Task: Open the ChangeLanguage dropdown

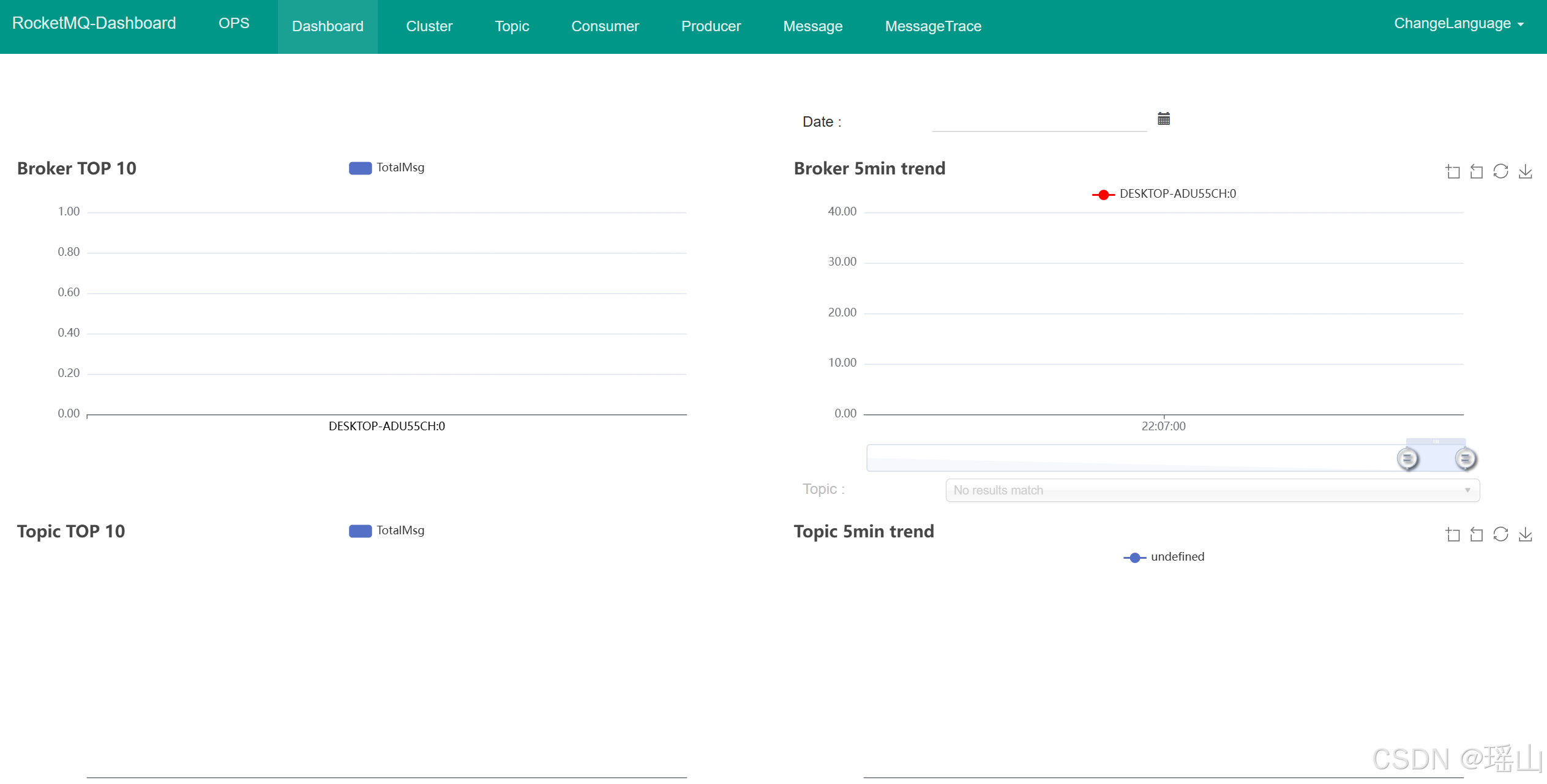Action: pyautogui.click(x=1458, y=23)
